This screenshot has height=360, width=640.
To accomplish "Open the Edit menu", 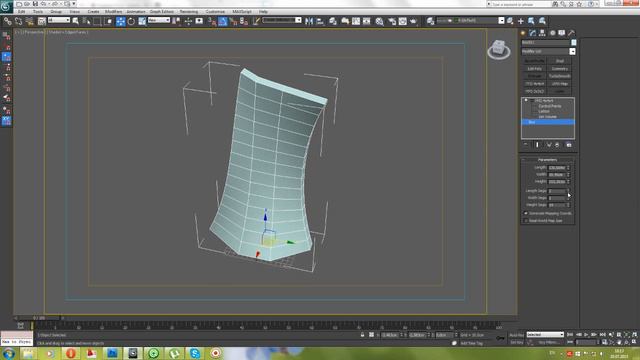I will click(x=22, y=11).
